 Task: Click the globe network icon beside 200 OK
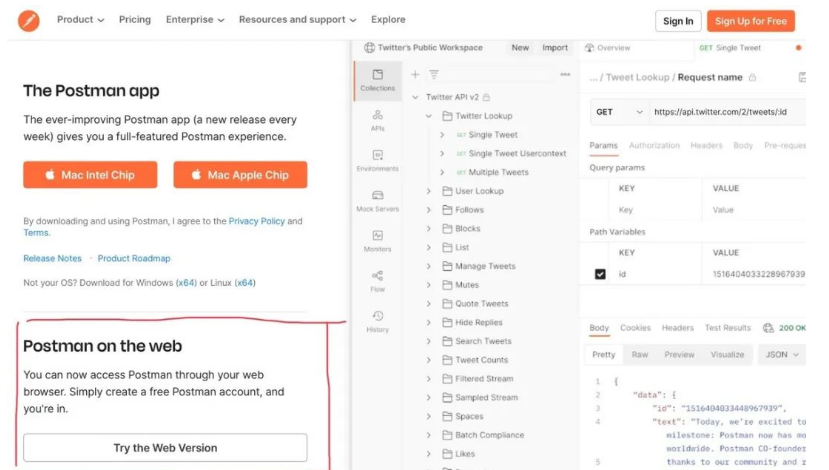768,328
